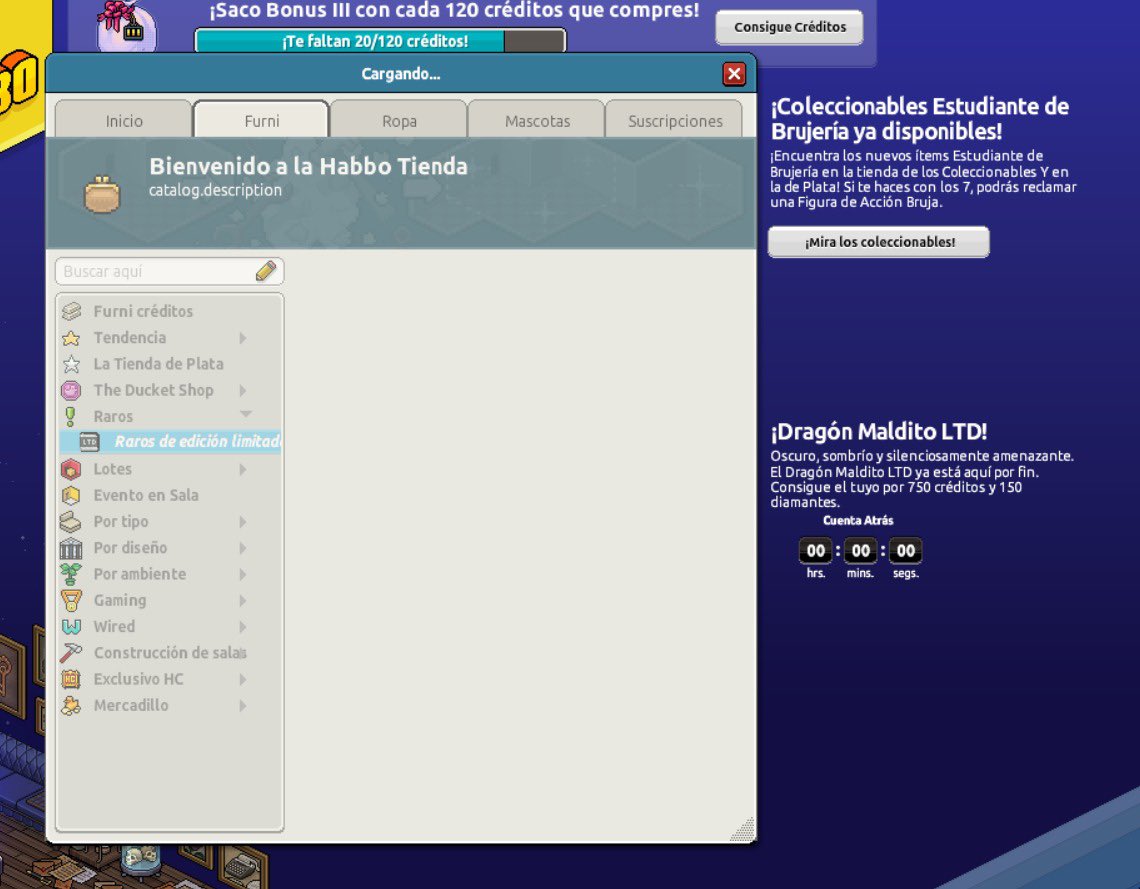The height and width of the screenshot is (889, 1140).
Task: Select the Wired category label
Action: (x=114, y=627)
